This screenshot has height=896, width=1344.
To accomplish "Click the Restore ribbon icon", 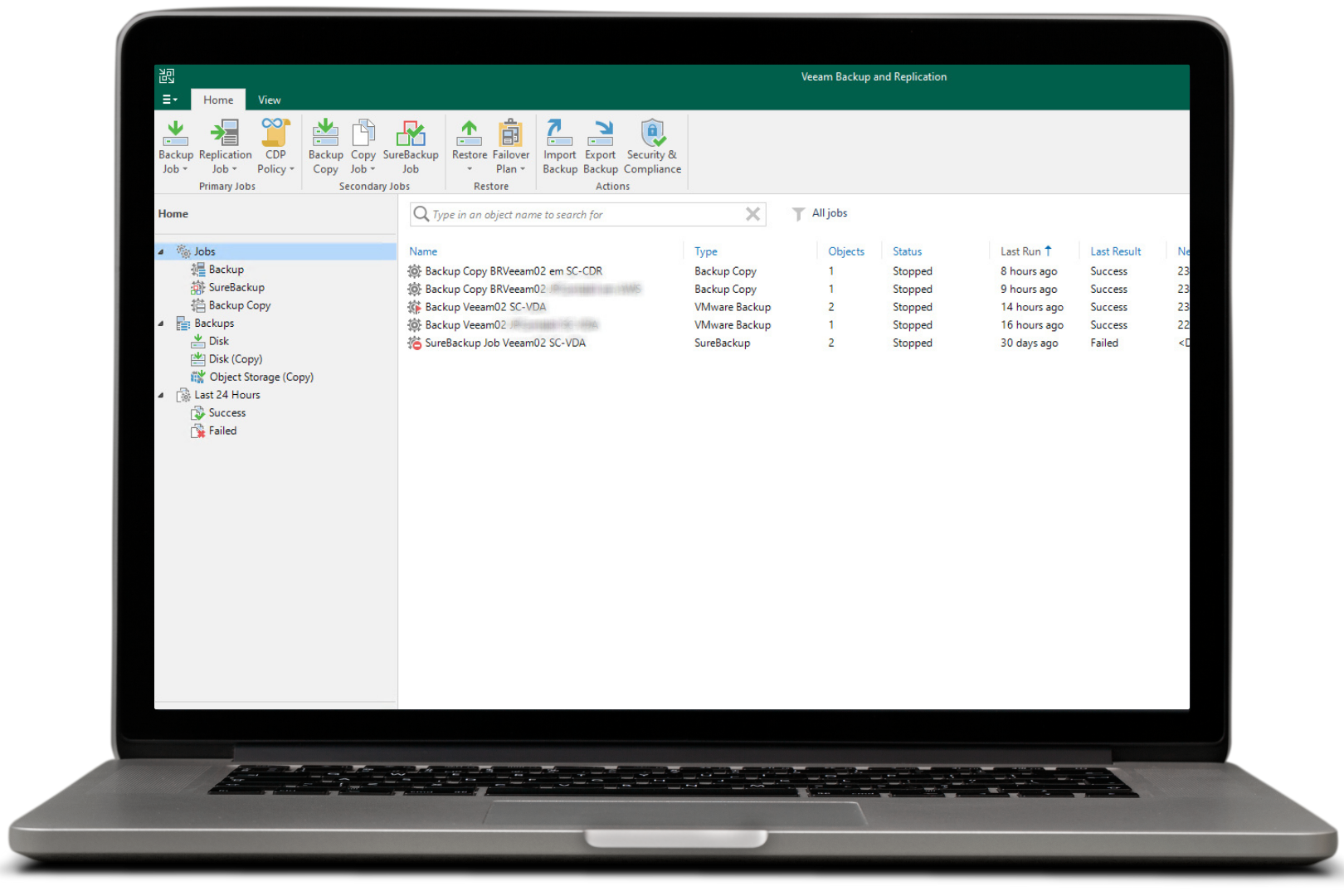I will coord(469,133).
